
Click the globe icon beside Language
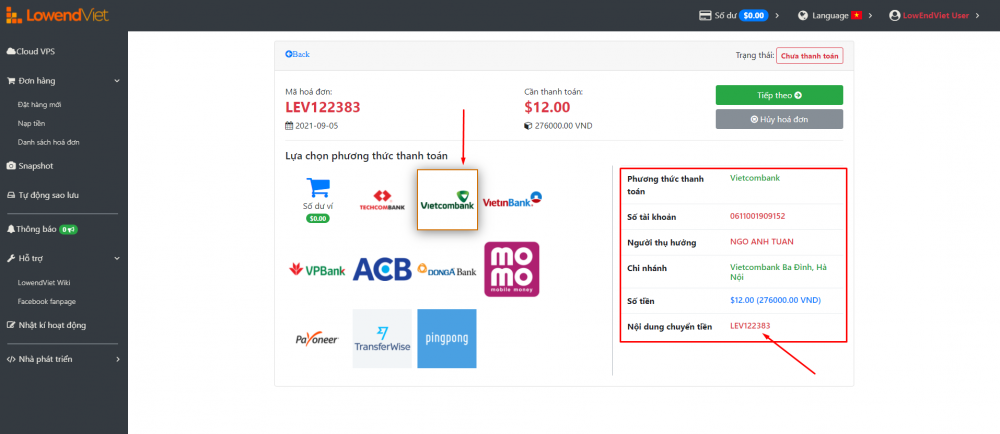[802, 15]
